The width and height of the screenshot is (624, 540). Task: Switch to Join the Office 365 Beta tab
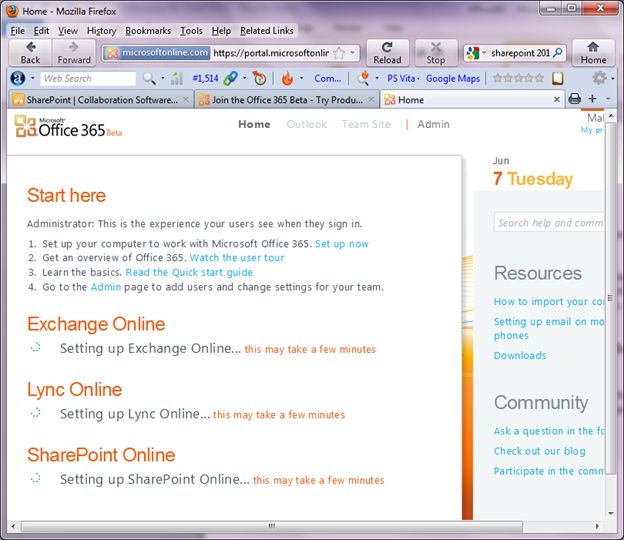click(287, 99)
